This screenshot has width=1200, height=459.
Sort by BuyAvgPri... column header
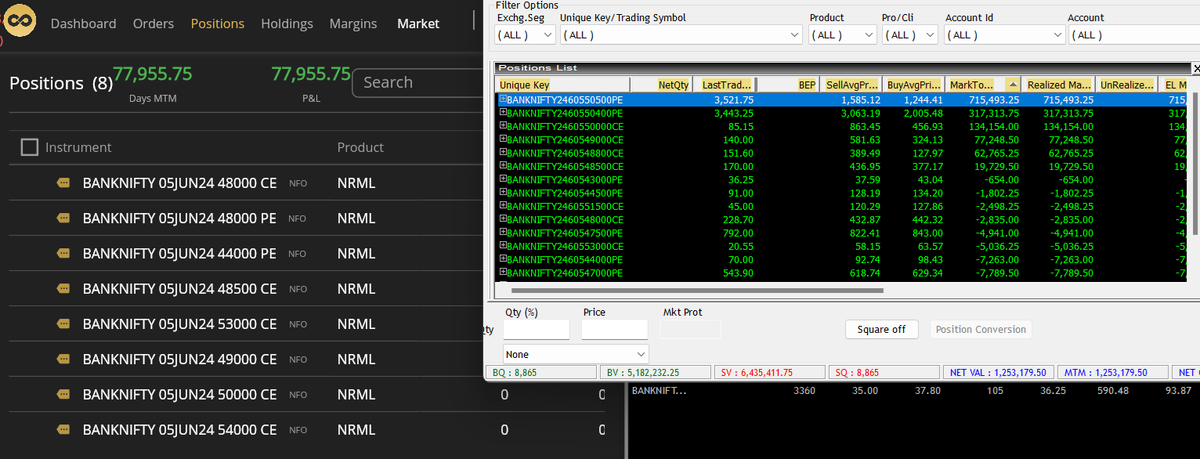[x=914, y=86]
